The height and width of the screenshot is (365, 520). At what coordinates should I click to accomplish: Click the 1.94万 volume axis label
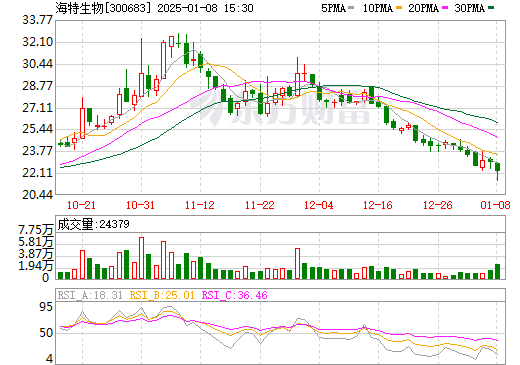point(36,266)
